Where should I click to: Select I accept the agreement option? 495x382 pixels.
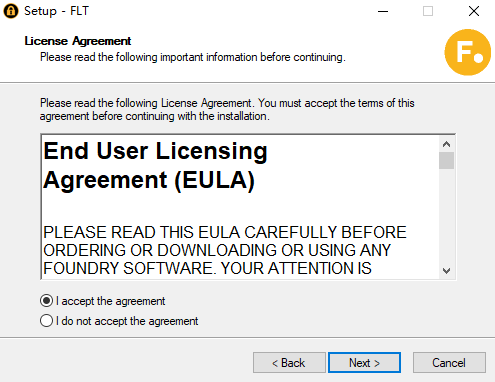tap(102, 301)
